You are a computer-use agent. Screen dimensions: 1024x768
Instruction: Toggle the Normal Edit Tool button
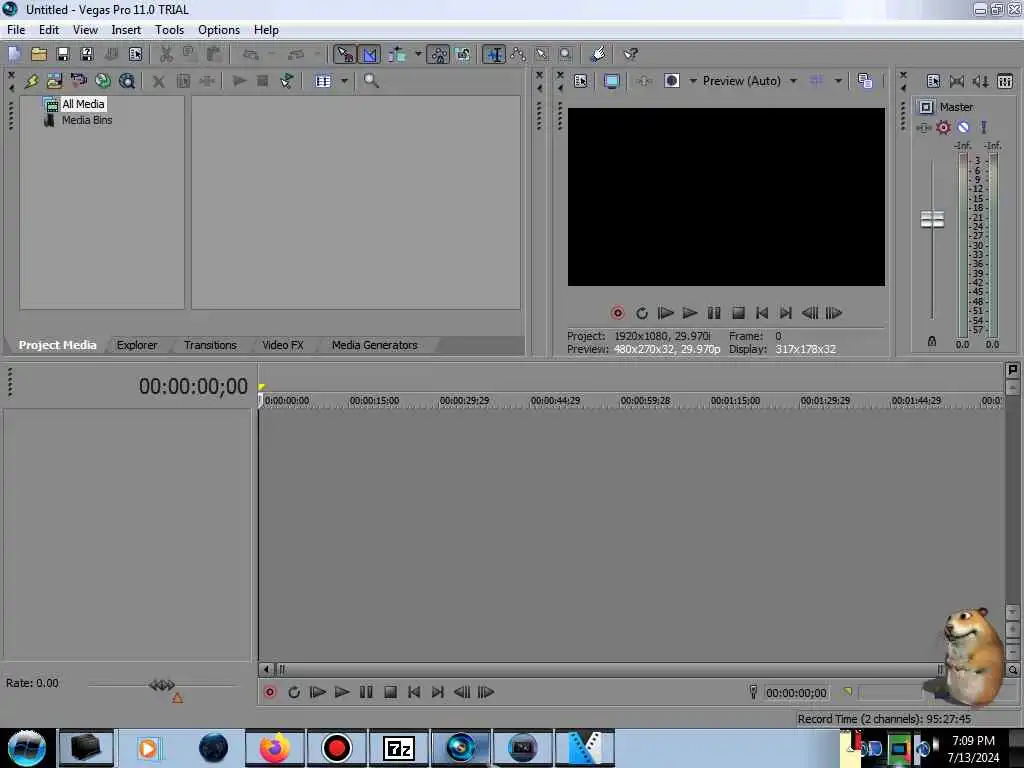[x=494, y=55]
